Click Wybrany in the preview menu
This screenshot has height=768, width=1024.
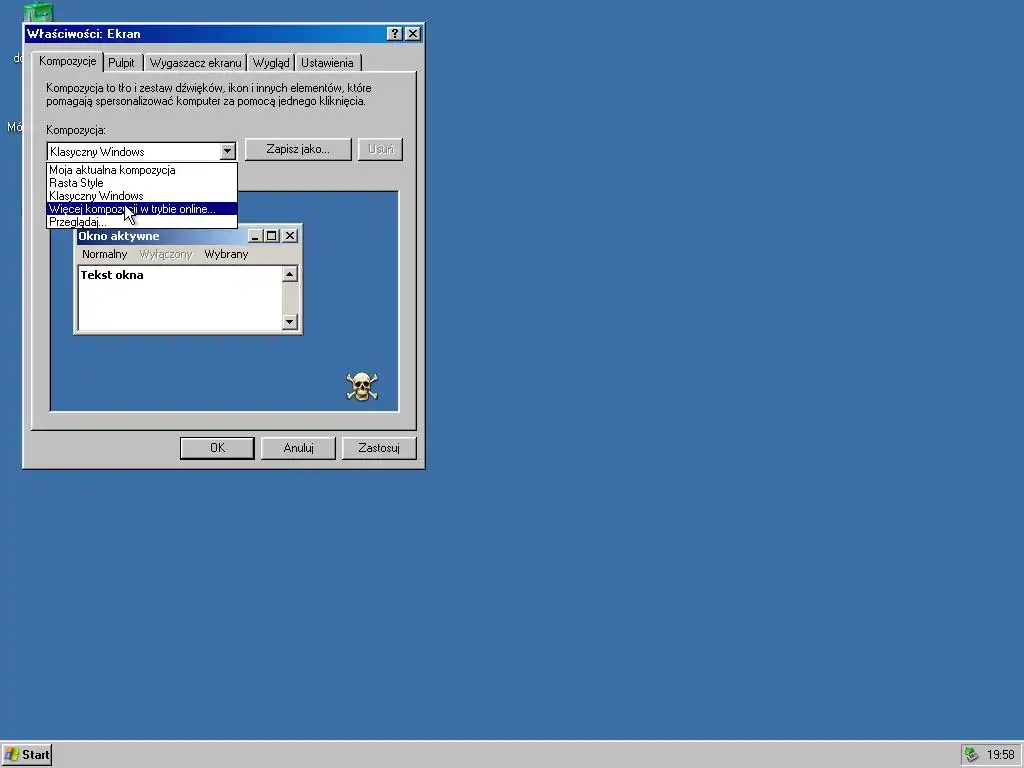tap(226, 254)
